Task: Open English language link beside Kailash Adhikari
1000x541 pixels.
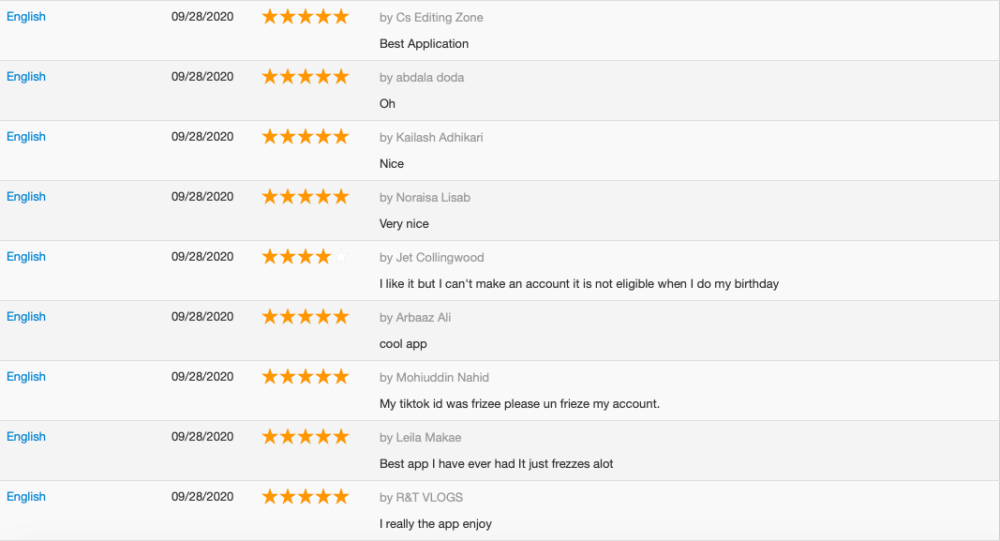Action: coord(26,137)
